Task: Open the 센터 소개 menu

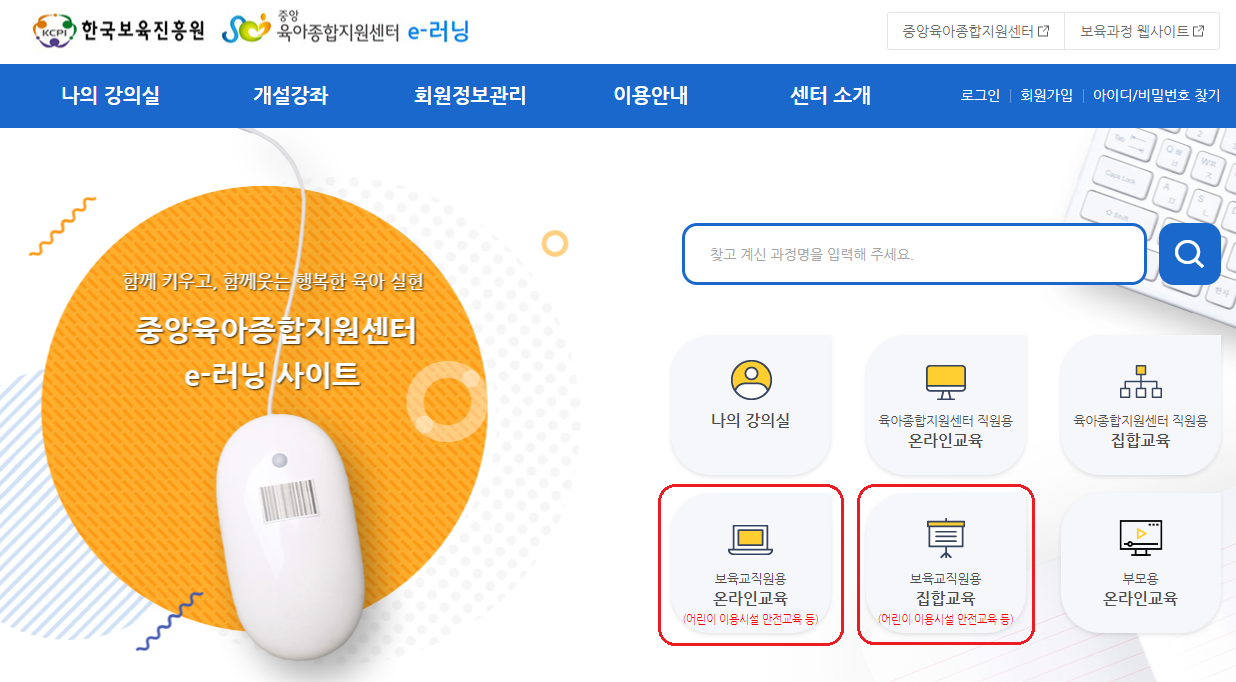Action: point(830,96)
